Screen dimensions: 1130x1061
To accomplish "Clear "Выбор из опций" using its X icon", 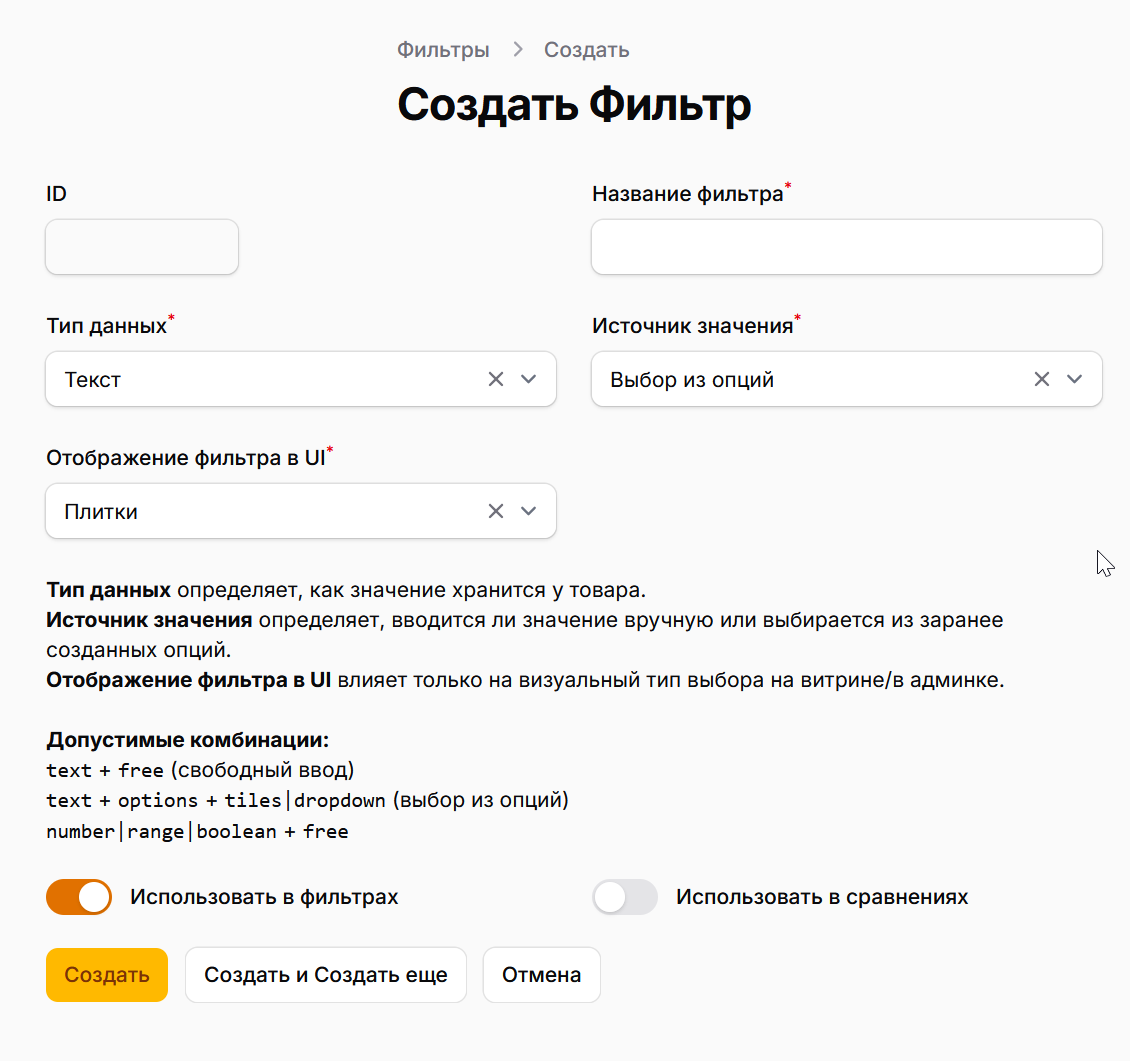I will 1041,379.
